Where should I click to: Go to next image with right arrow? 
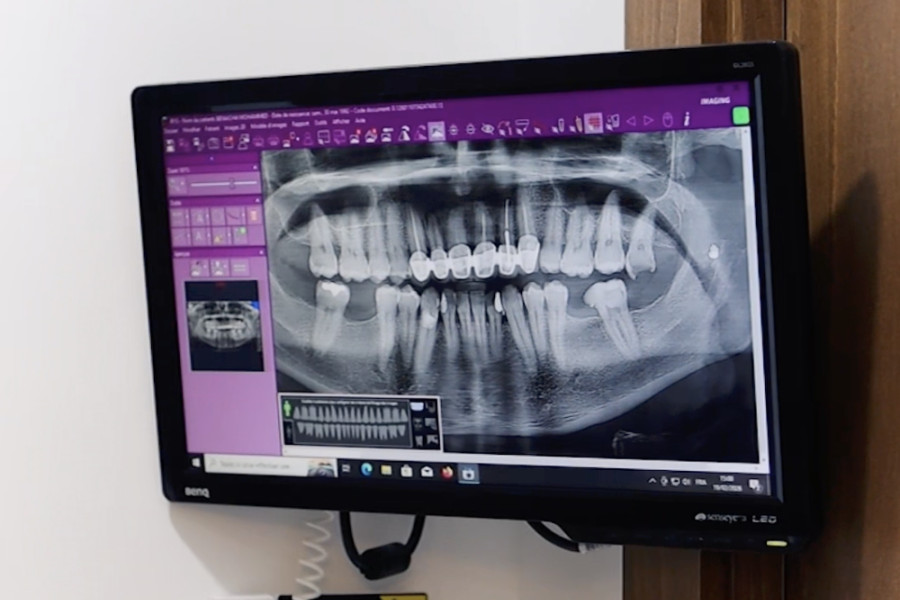pos(649,121)
